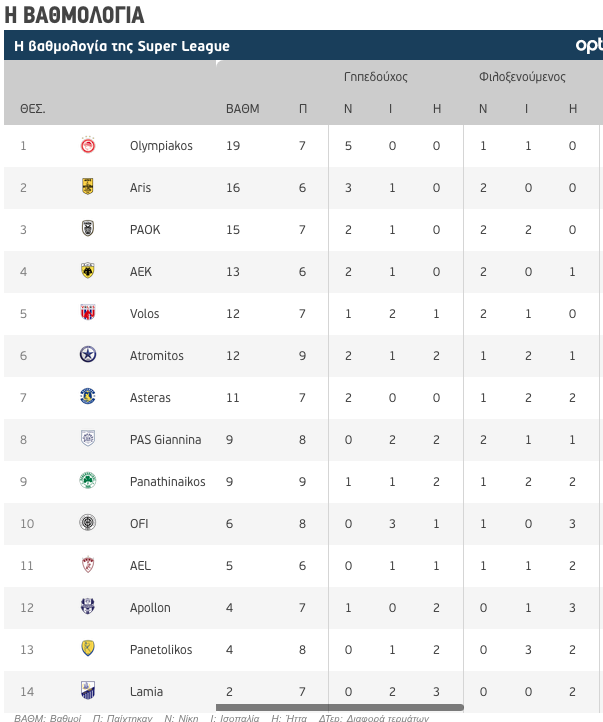Select the PAOK crest icon
The height and width of the screenshot is (722, 603).
point(87,228)
